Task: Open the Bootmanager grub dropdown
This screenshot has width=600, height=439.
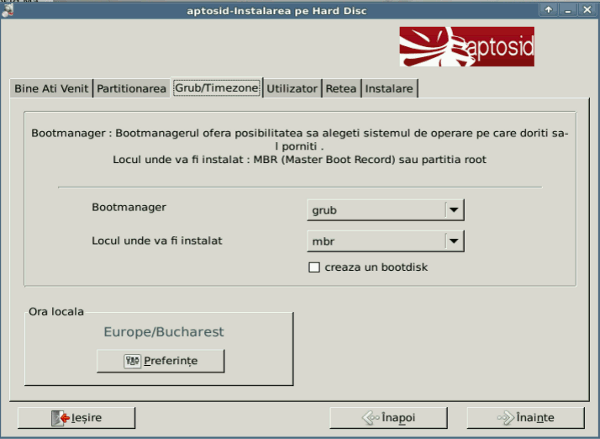Action: (386, 210)
